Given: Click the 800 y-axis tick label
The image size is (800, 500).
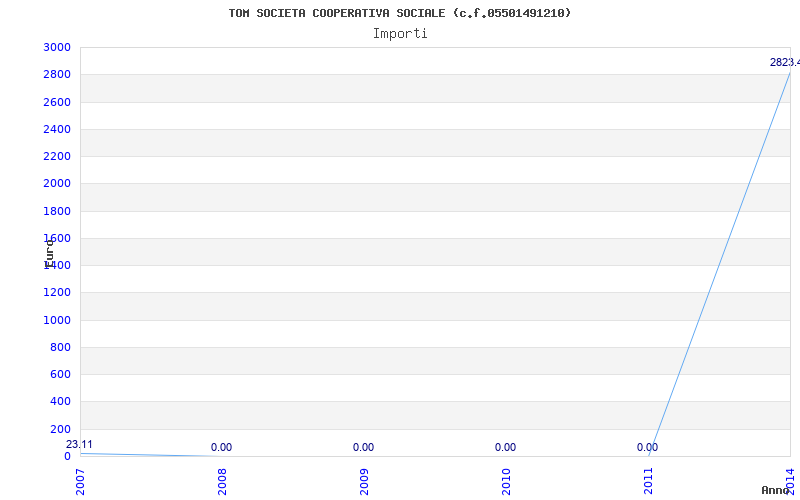Looking at the screenshot, I should pyautogui.click(x=61, y=347).
